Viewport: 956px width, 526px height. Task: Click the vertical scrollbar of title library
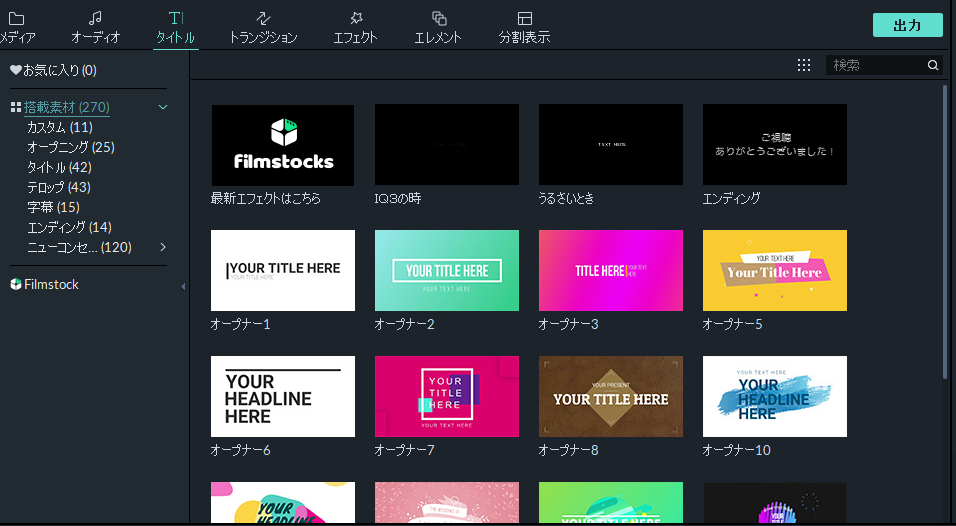(946, 232)
